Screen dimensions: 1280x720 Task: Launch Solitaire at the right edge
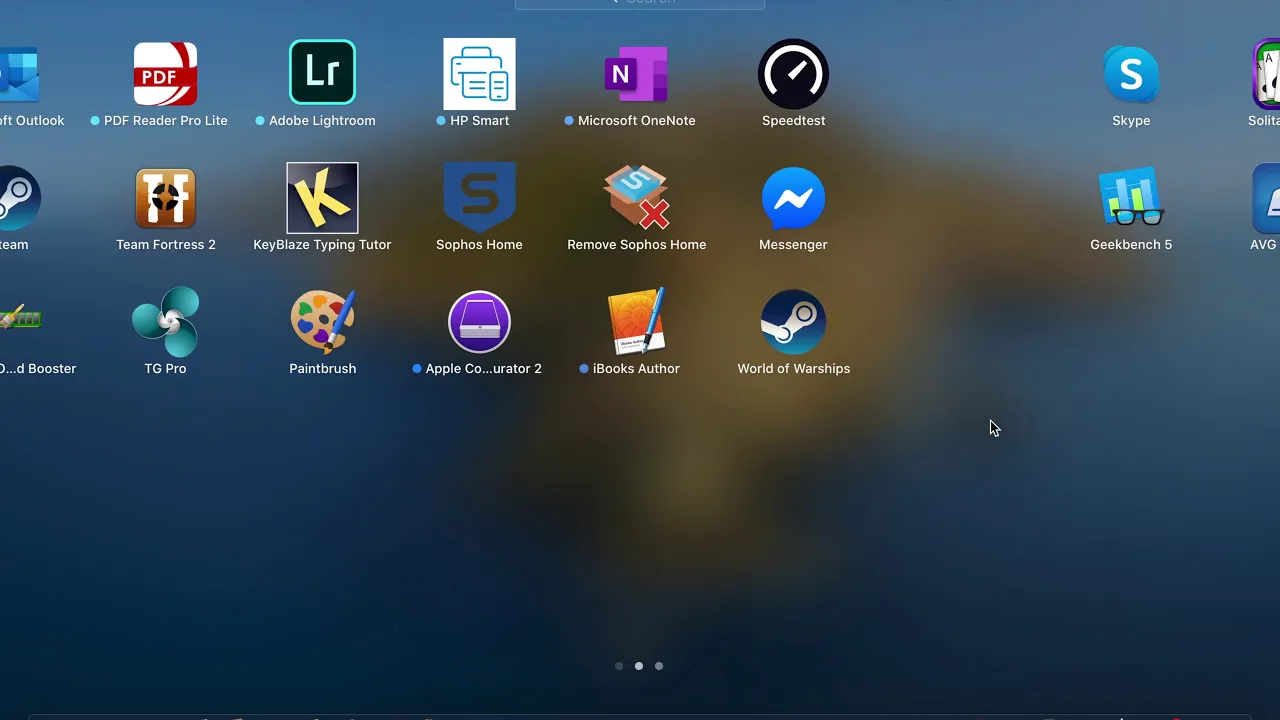pyautogui.click(x=1266, y=74)
